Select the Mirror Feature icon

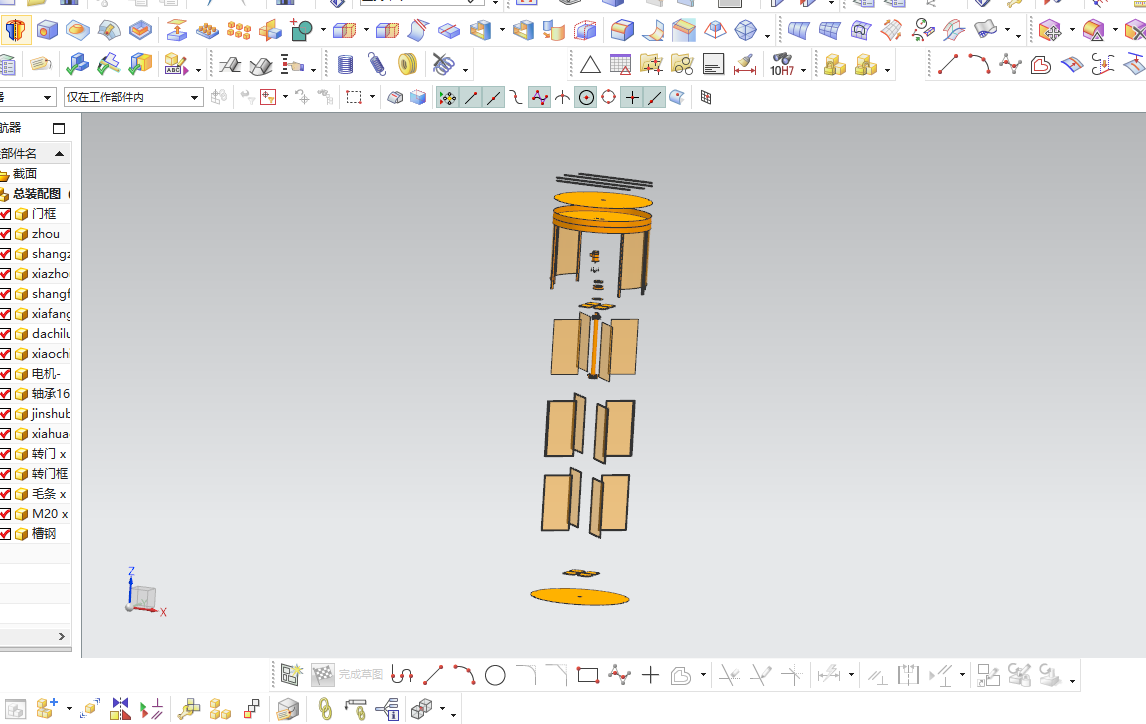point(270,30)
